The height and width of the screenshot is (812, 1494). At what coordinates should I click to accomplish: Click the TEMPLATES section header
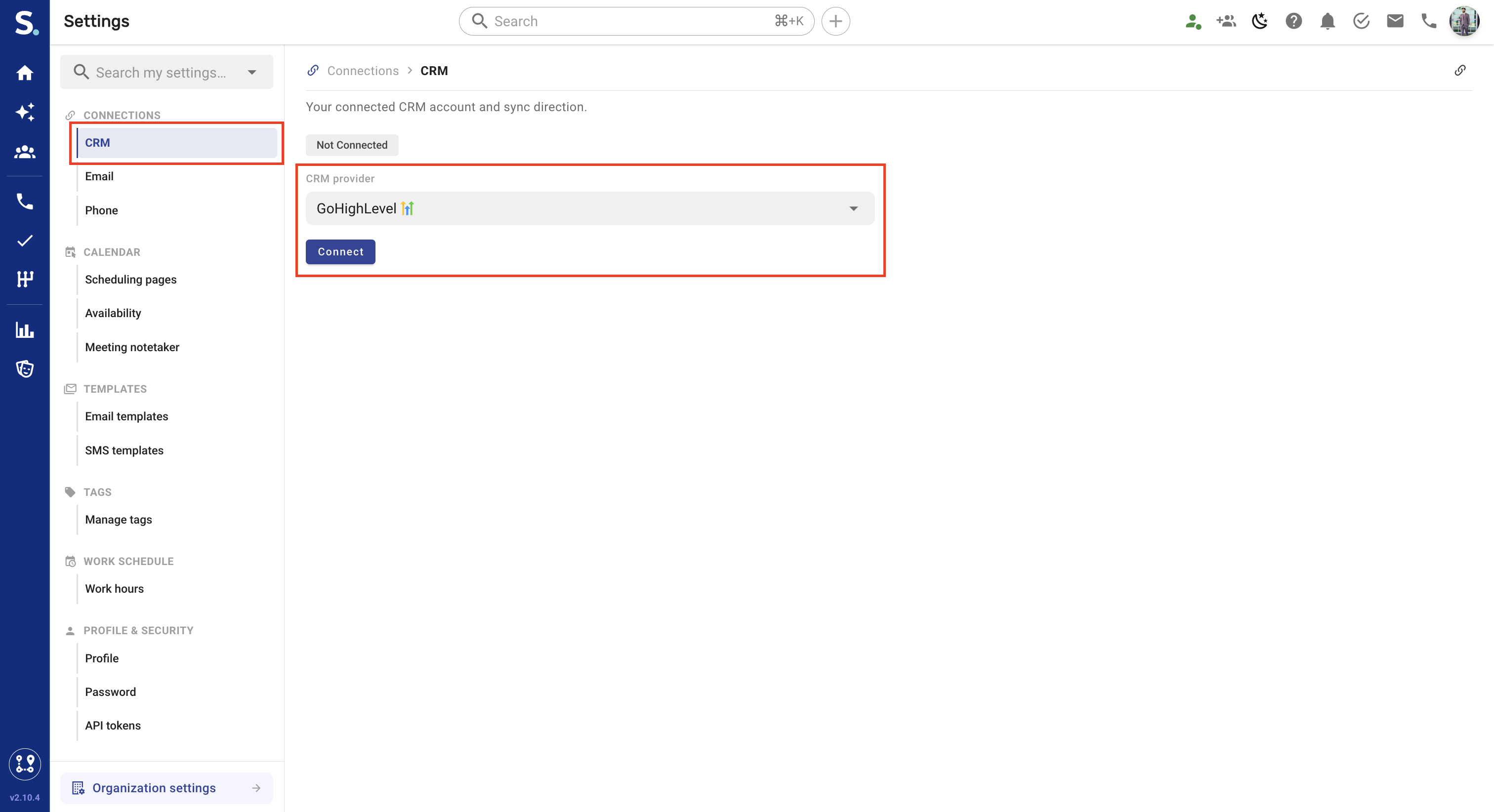pyautogui.click(x=115, y=389)
